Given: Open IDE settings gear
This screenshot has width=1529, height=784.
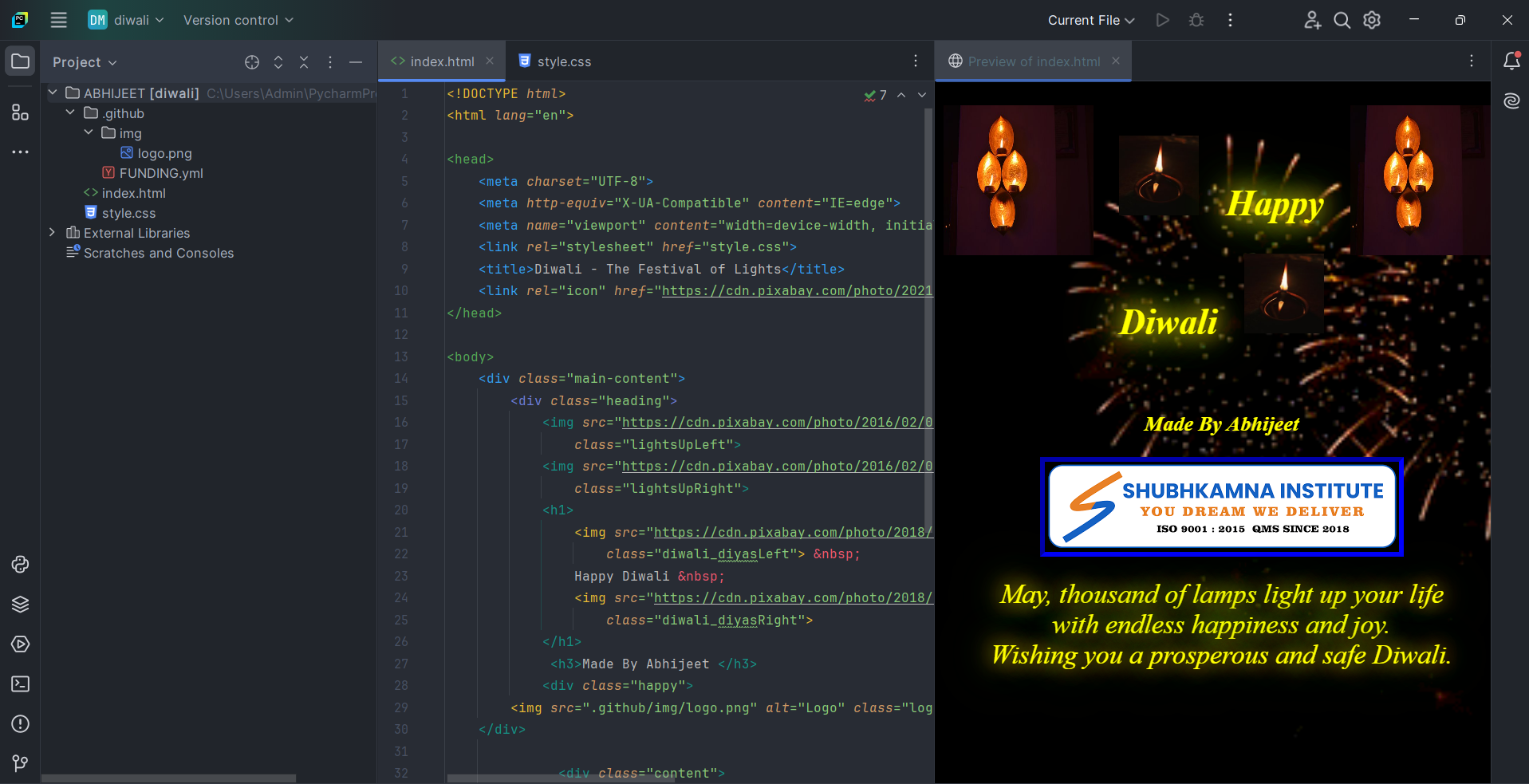Looking at the screenshot, I should [x=1372, y=20].
